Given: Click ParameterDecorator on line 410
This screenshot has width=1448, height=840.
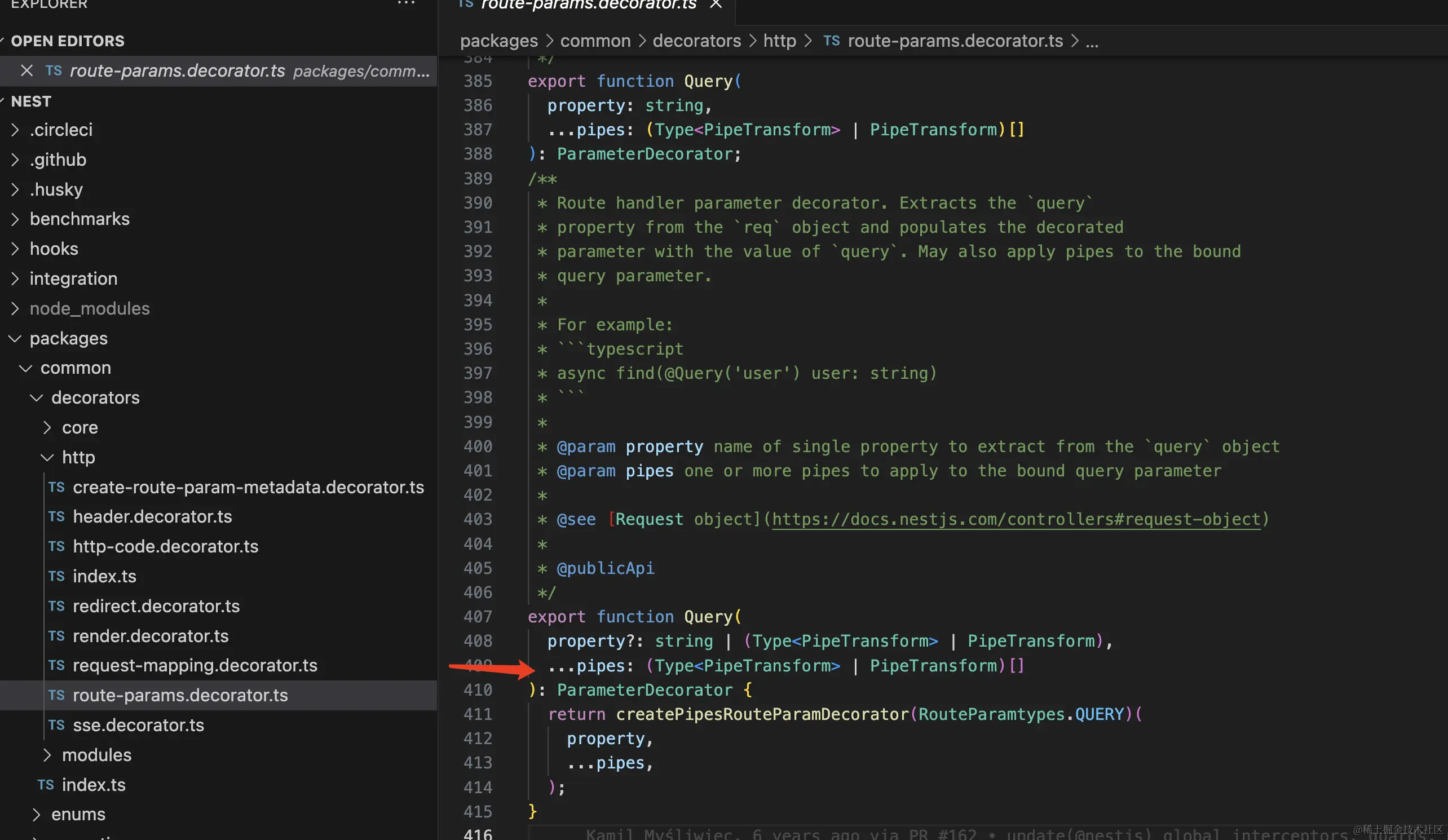Looking at the screenshot, I should pyautogui.click(x=644, y=690).
